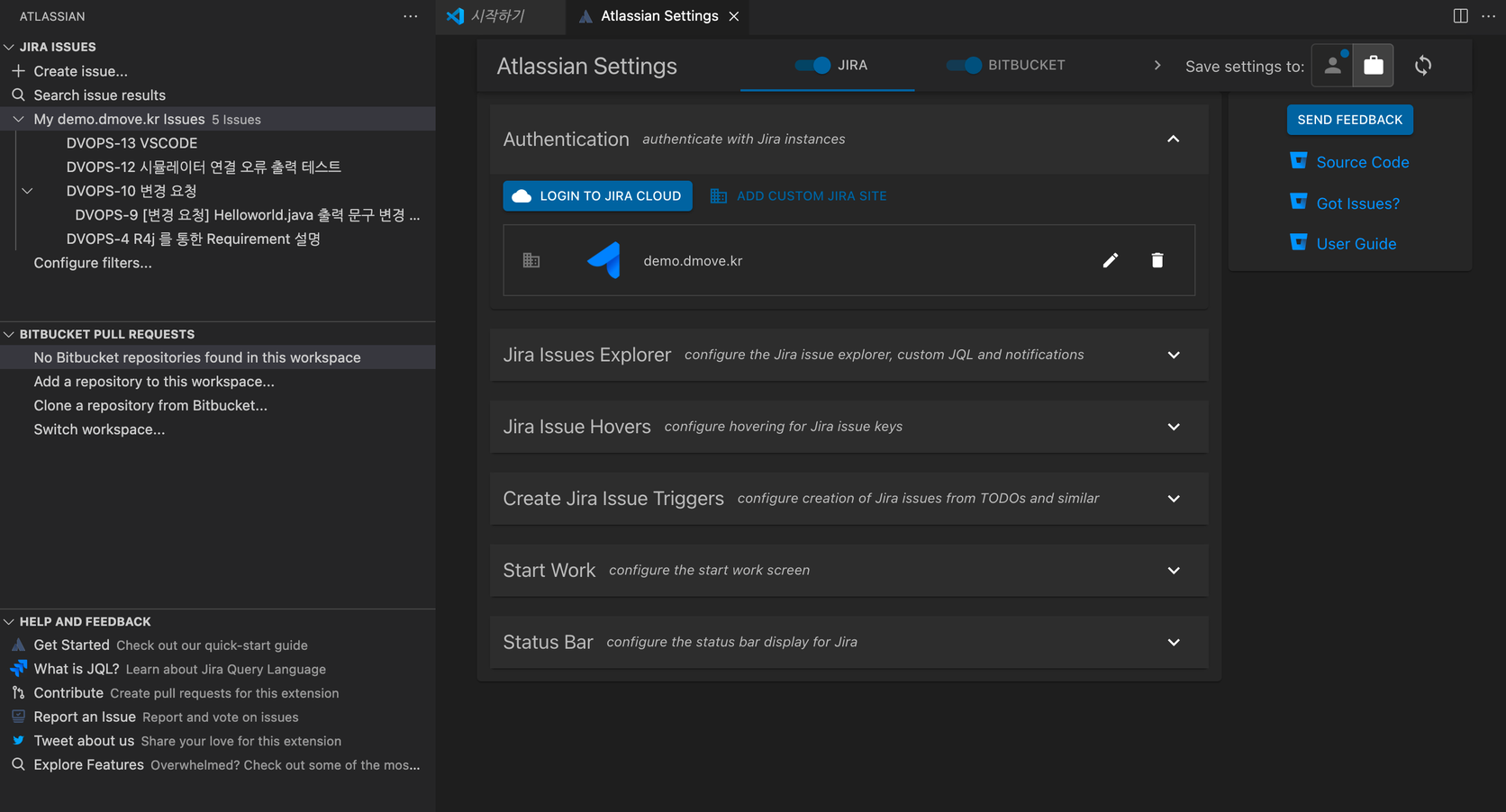Open the 시작하기 editor tab

point(500,16)
